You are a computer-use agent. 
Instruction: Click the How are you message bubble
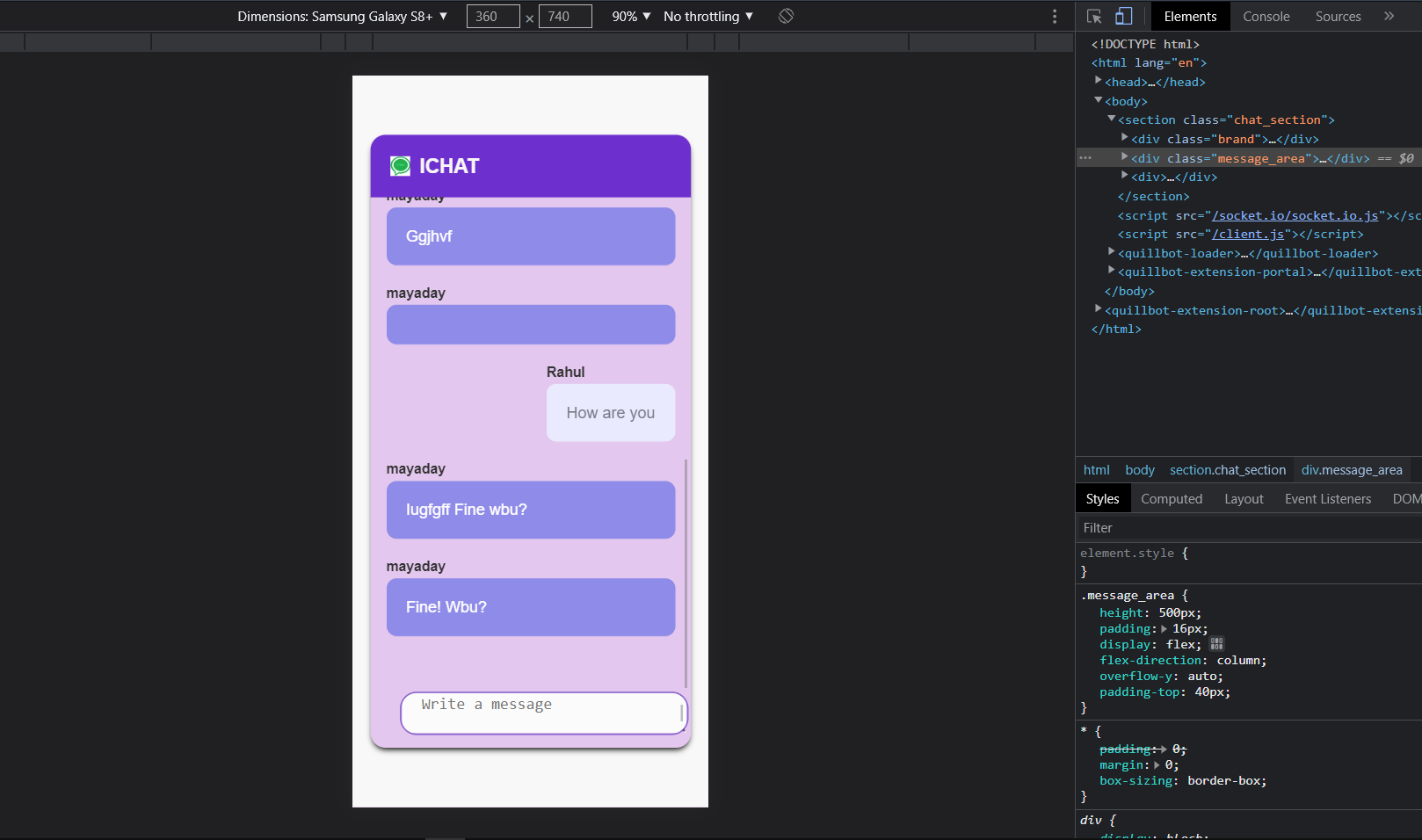[x=611, y=413]
